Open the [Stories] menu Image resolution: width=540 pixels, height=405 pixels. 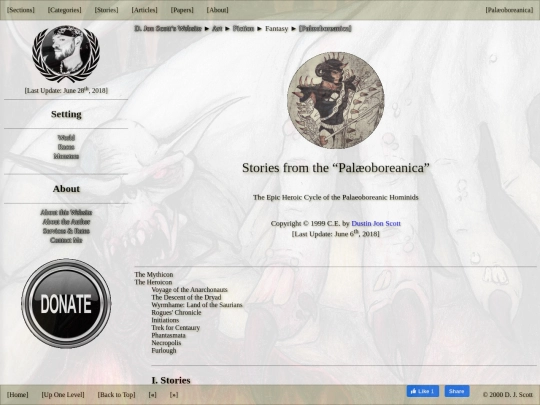pos(106,10)
